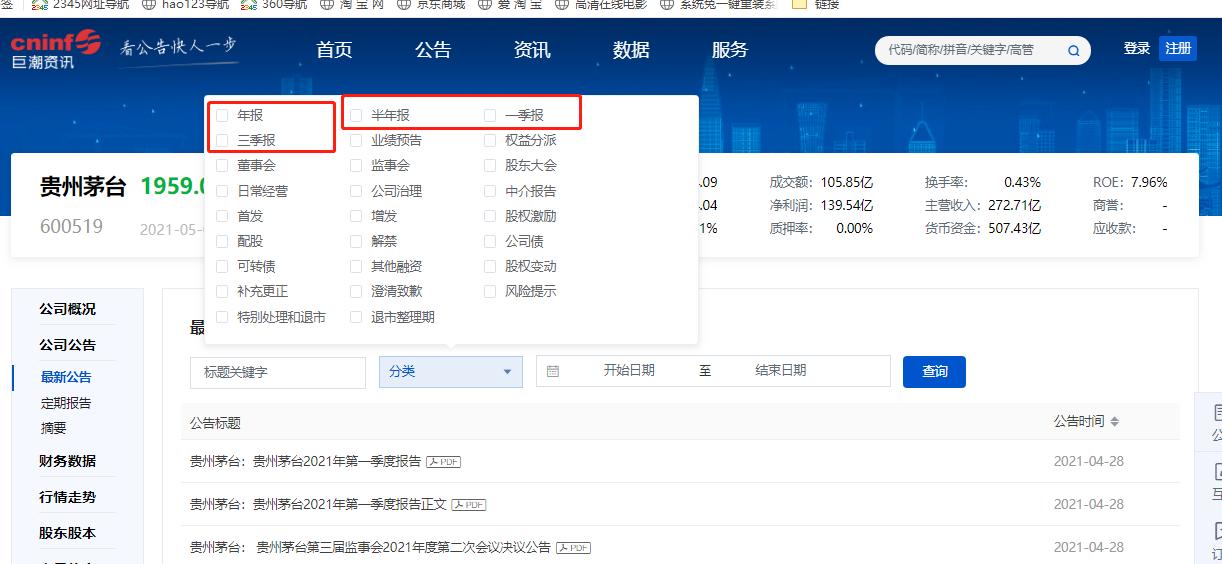Click the 登录 link
1222x564 pixels.
pos(1137,48)
